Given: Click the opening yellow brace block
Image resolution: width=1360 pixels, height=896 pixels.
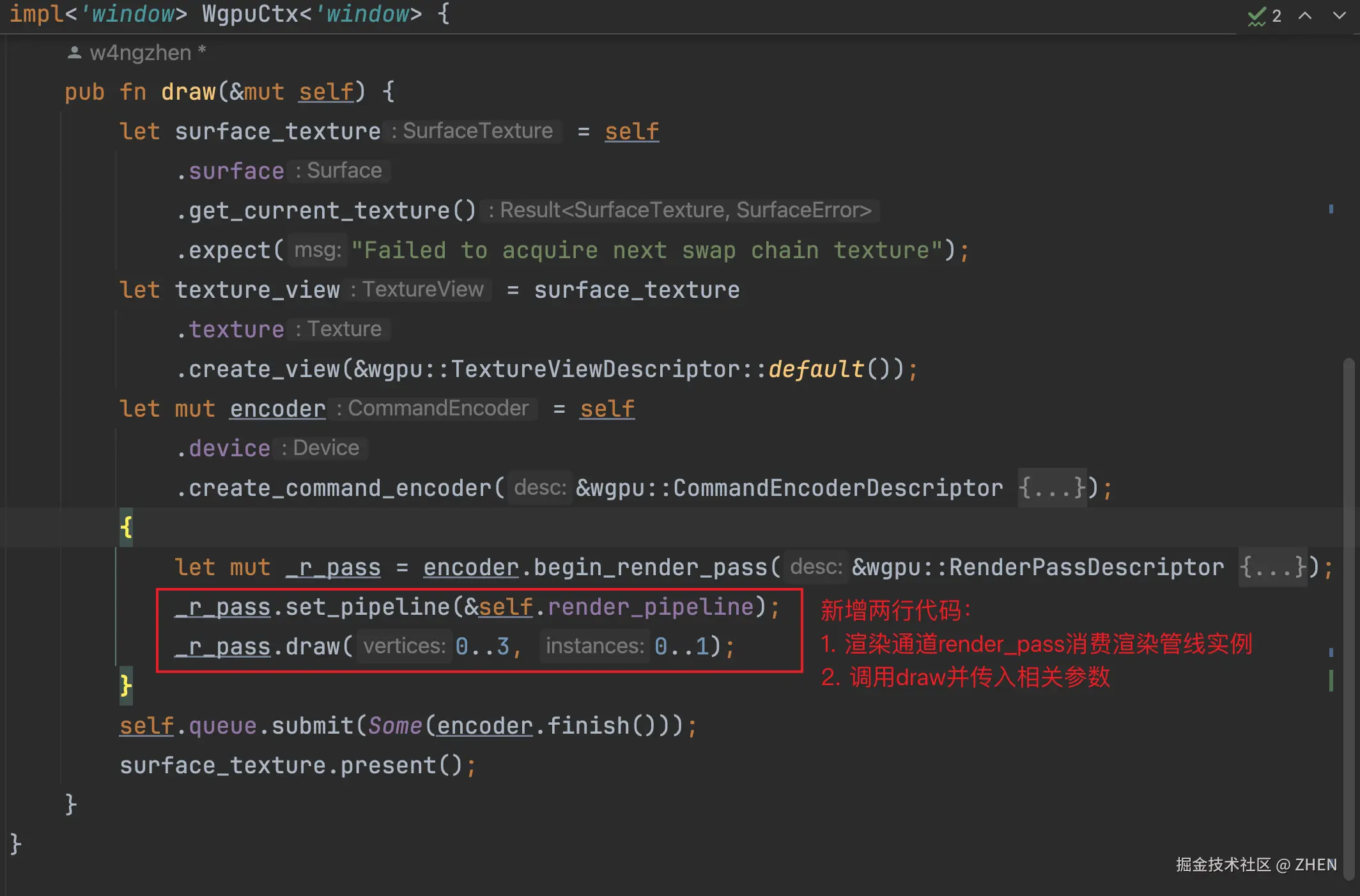Looking at the screenshot, I should point(126,528).
